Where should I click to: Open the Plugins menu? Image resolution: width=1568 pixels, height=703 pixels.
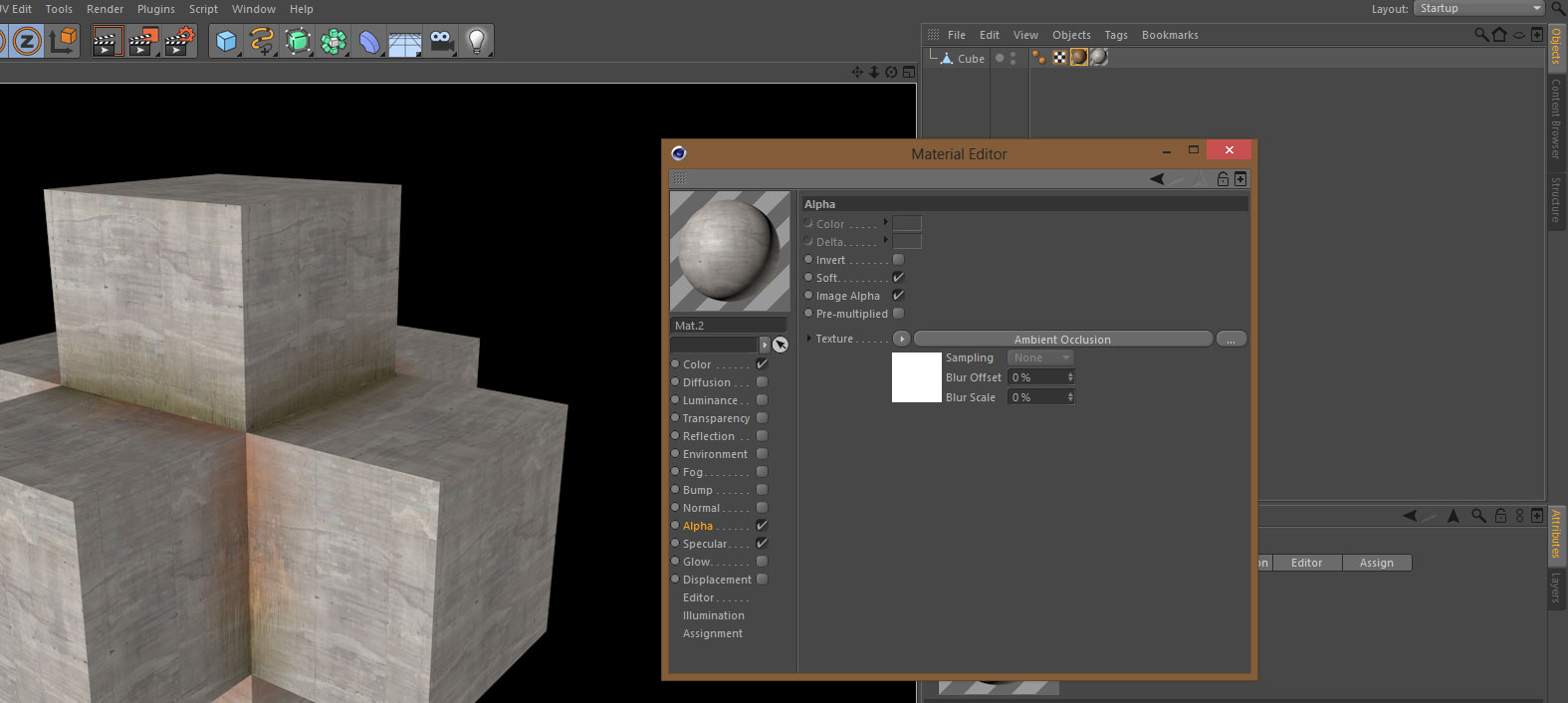tap(155, 9)
